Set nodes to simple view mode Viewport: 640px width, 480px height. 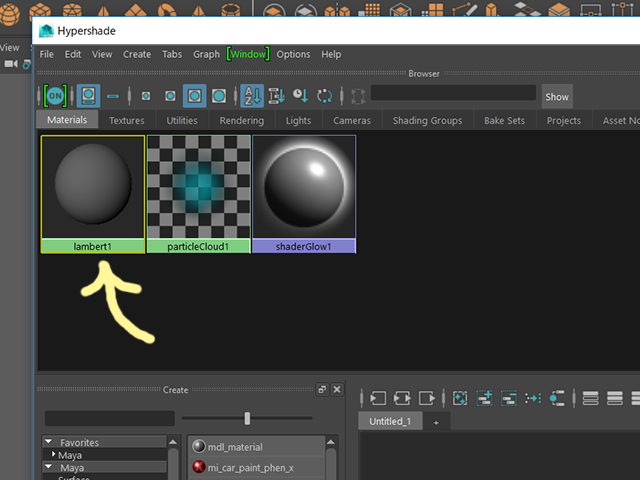pyautogui.click(x=590, y=398)
